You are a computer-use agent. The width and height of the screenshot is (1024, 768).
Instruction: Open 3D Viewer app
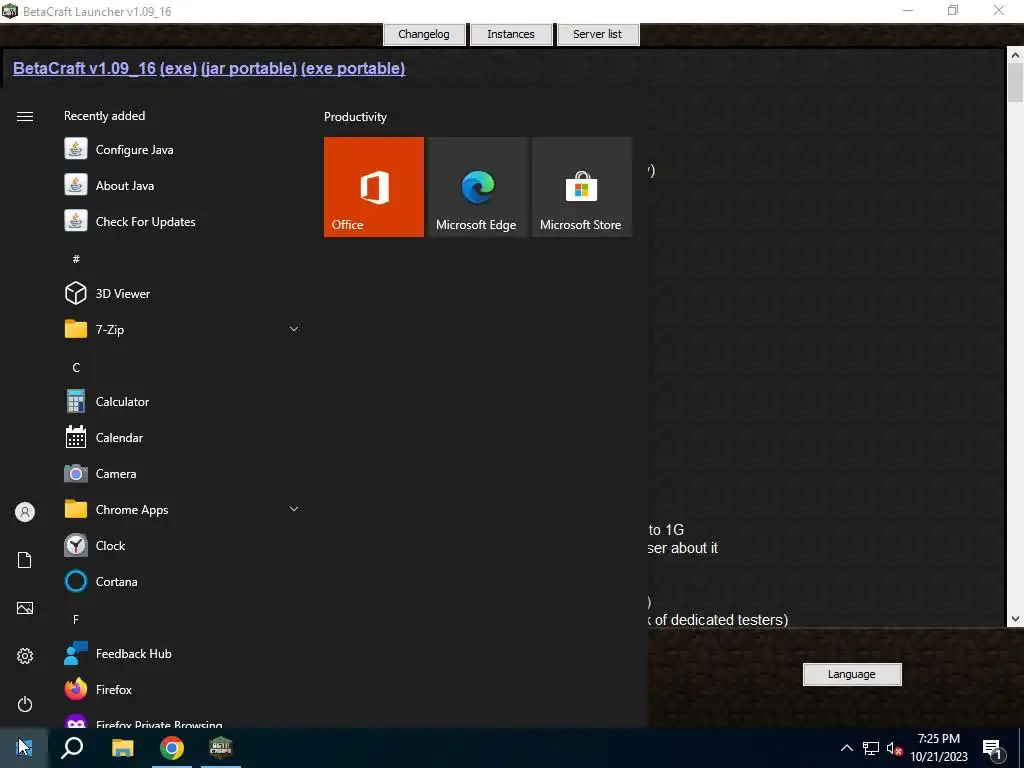point(182,293)
